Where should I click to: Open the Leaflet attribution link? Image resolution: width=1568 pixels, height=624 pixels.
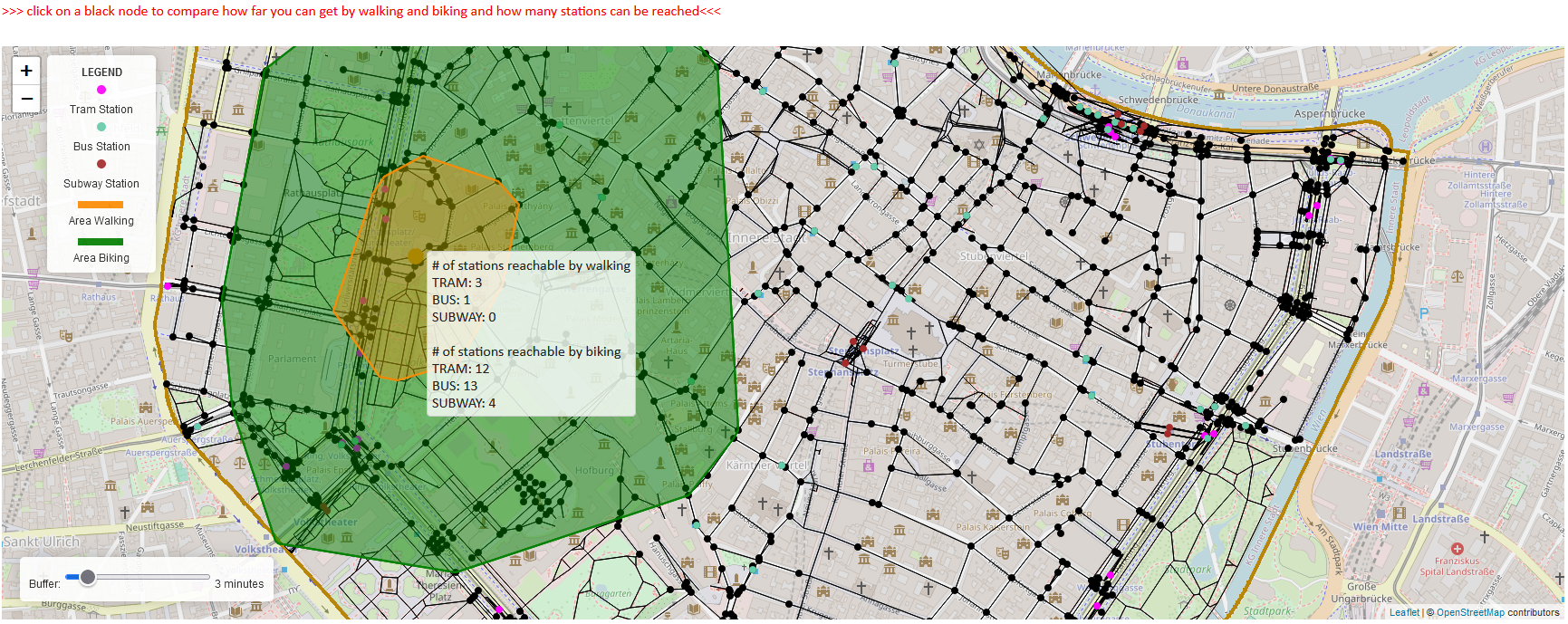[x=1405, y=612]
